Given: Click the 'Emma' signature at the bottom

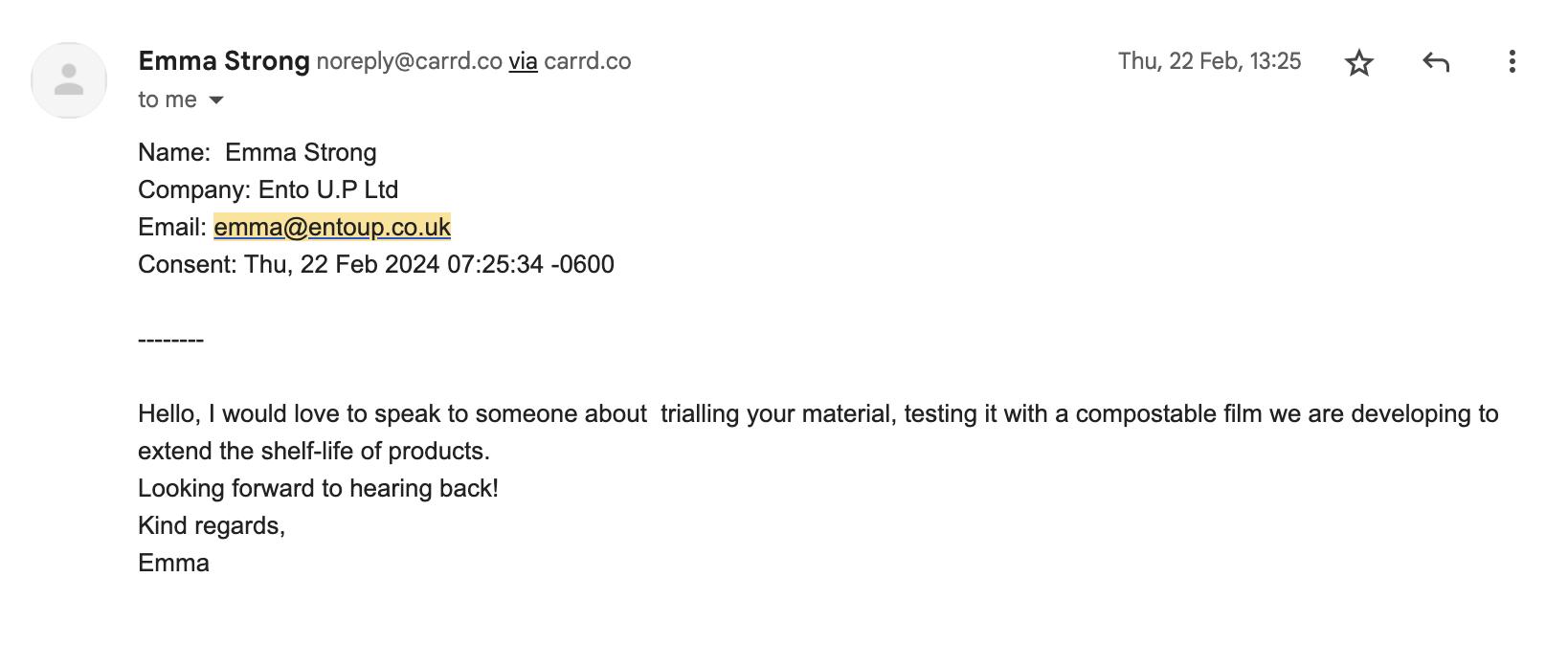Looking at the screenshot, I should click(x=173, y=563).
